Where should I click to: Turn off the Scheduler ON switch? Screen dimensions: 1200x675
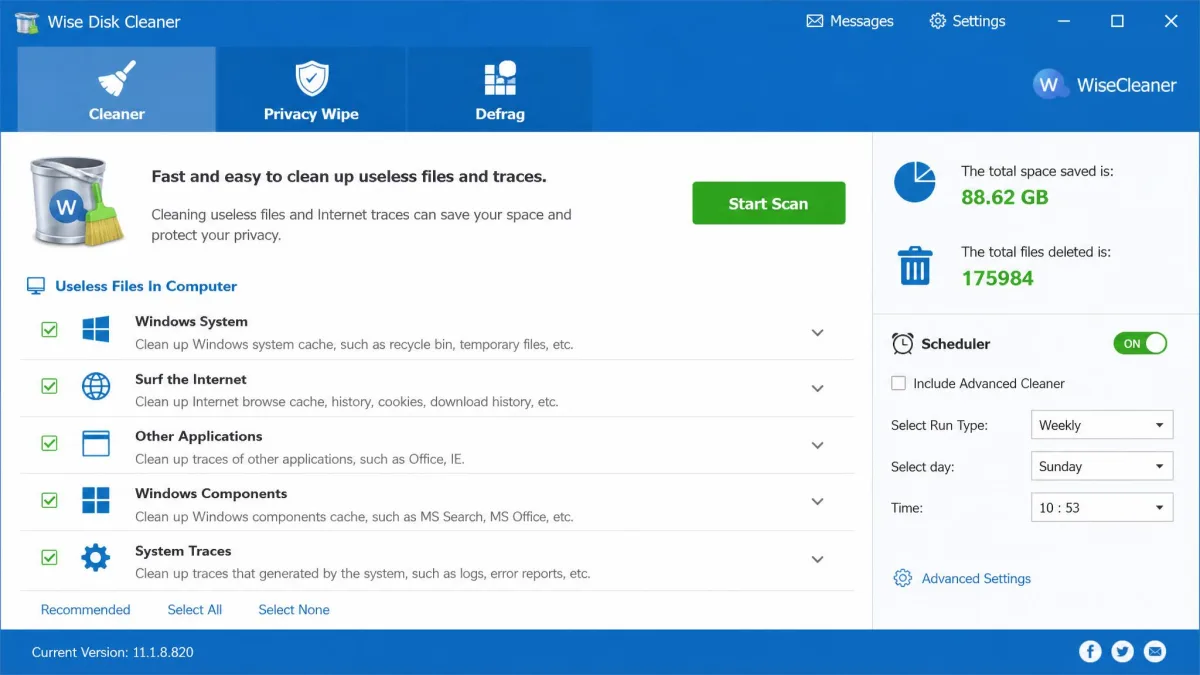coord(1140,343)
